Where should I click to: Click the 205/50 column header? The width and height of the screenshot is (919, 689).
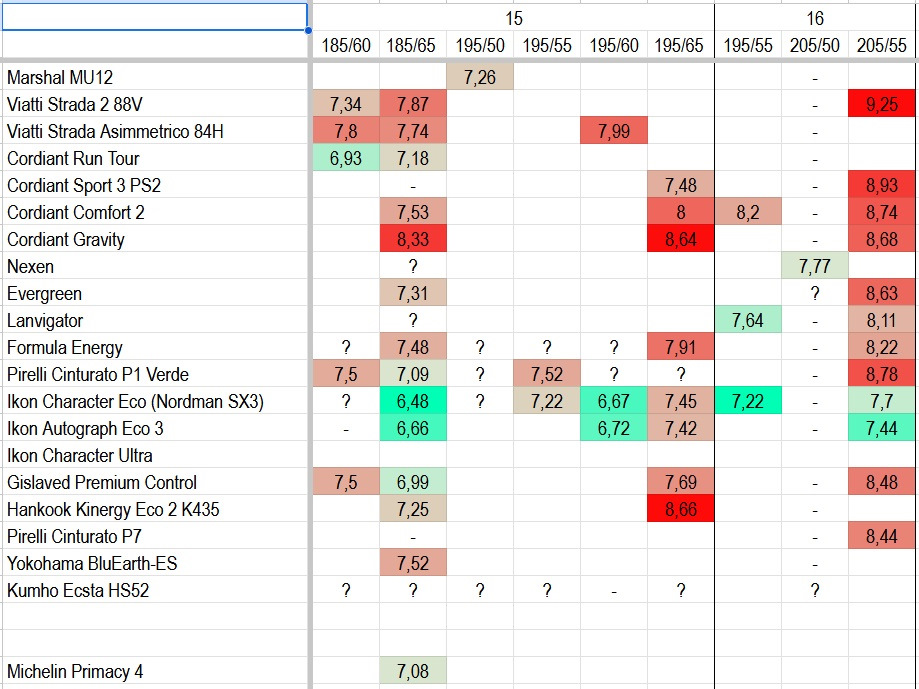point(815,45)
